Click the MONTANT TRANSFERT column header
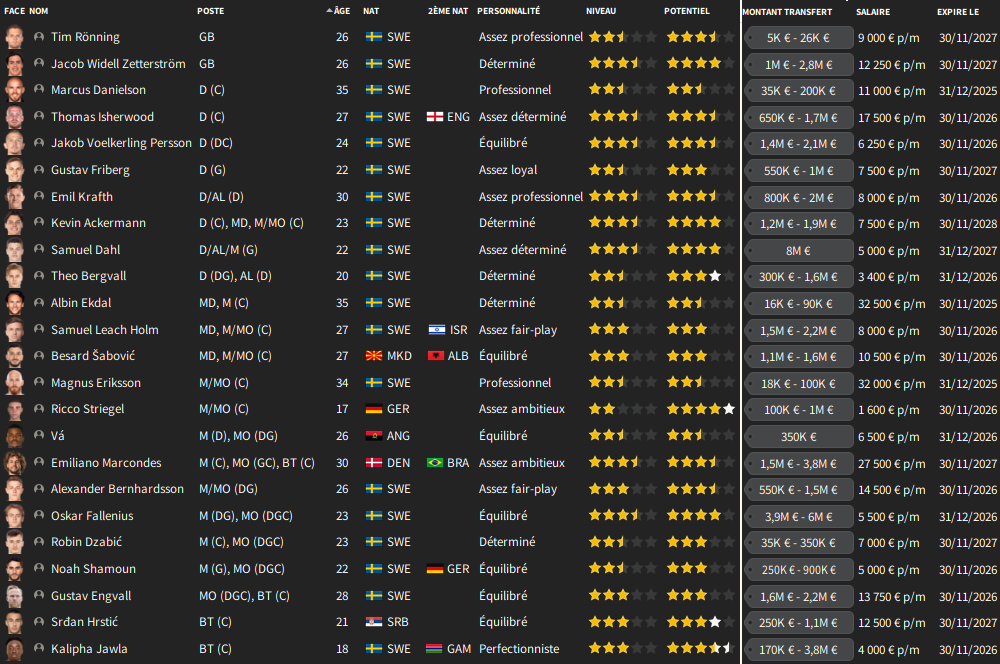 coord(787,11)
